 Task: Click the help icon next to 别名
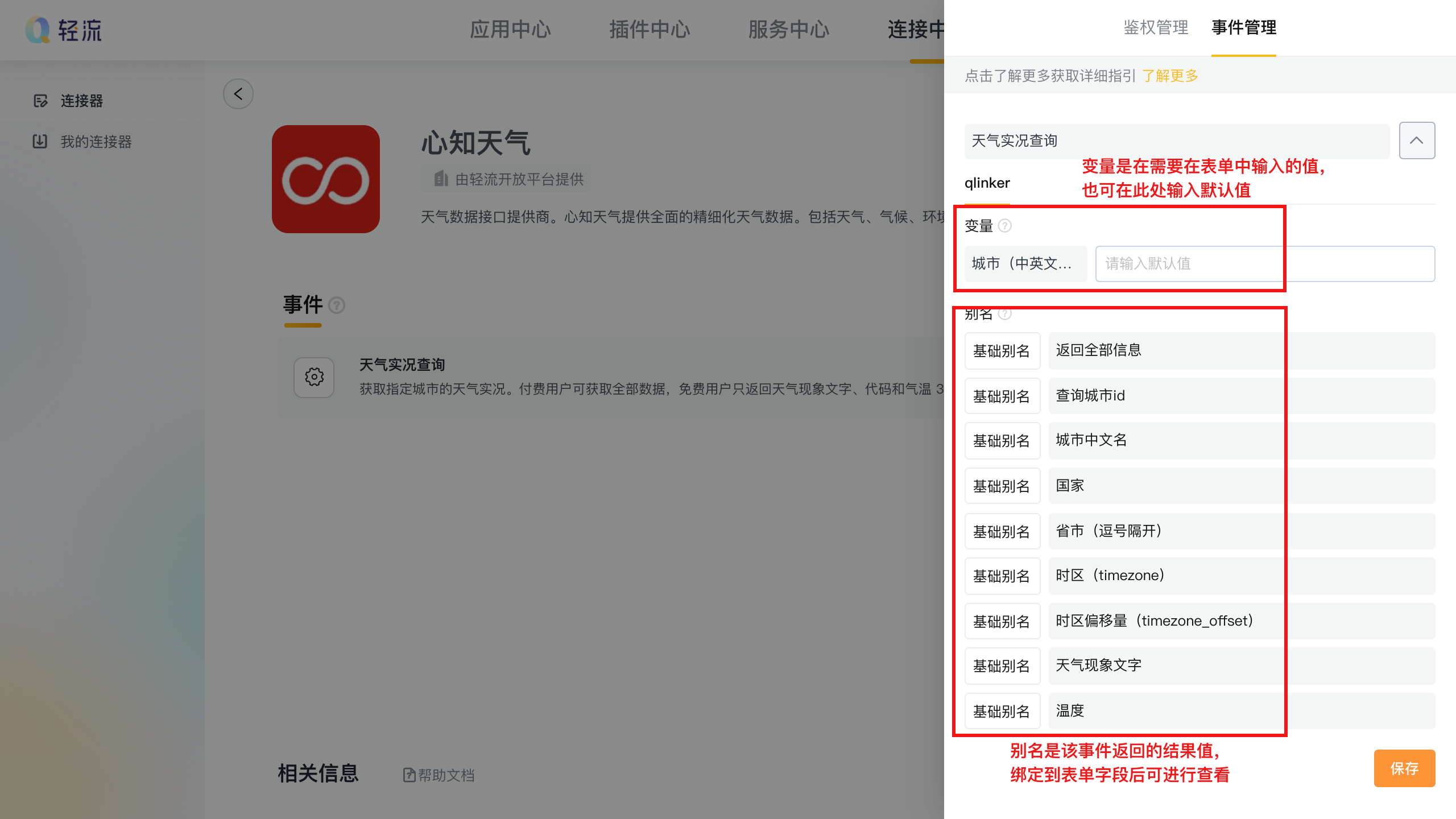coord(1005,313)
